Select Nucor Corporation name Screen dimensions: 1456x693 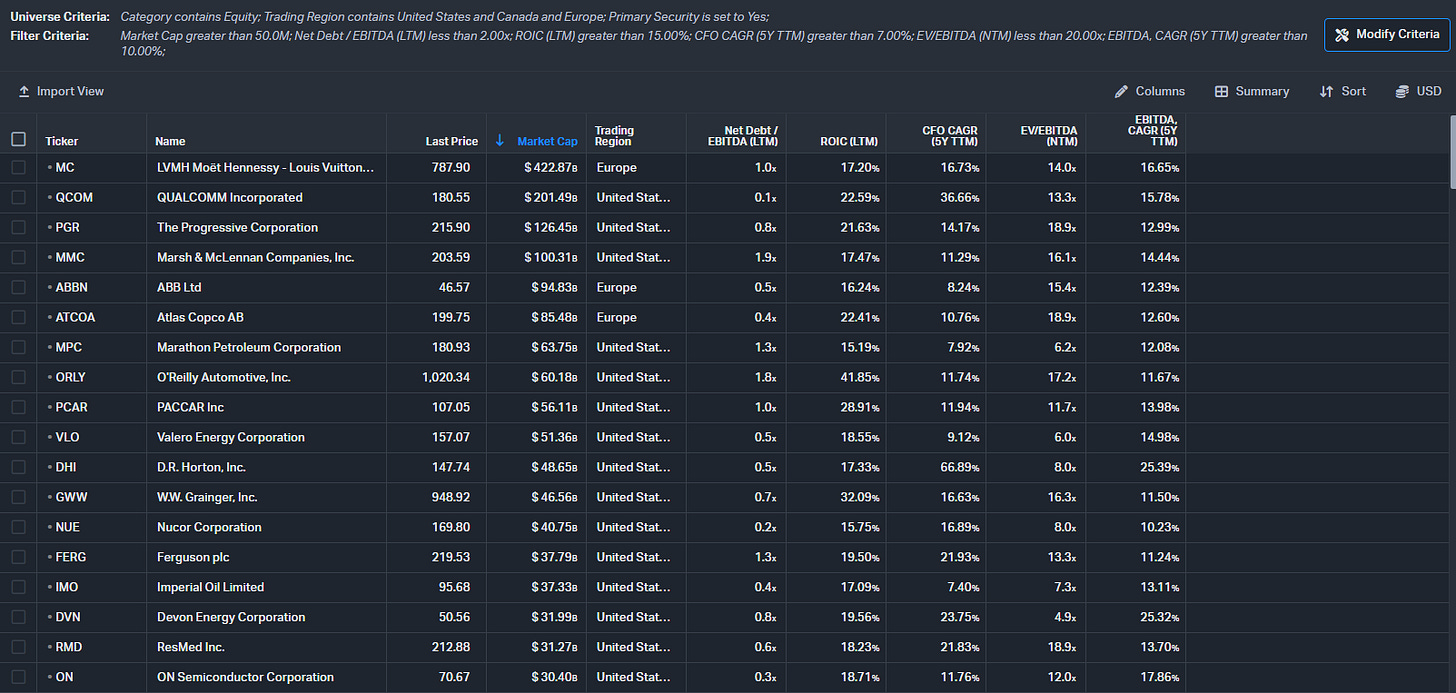(x=209, y=528)
